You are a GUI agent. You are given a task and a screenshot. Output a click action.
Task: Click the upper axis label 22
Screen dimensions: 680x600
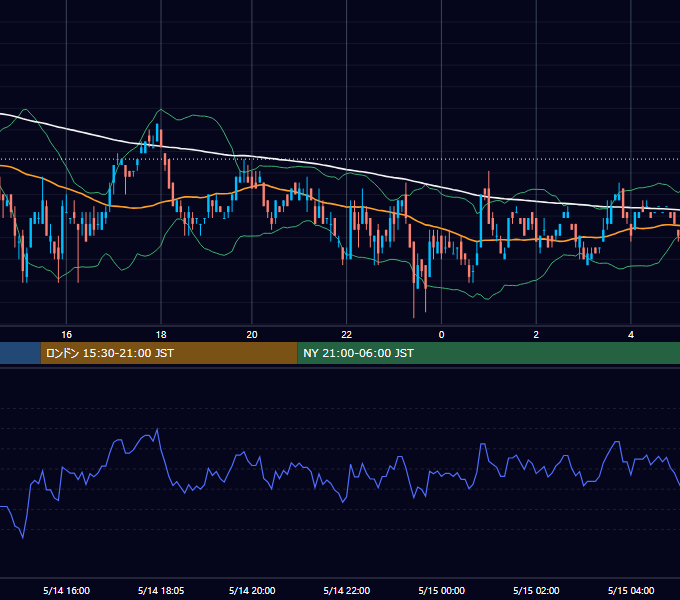[347, 335]
